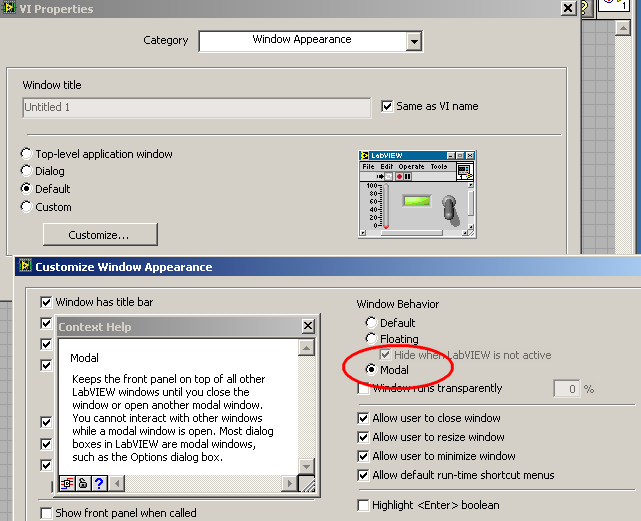Screen dimensions: 641x521
Task: Toggle Context Help detailed view icon
Action: [x=67, y=483]
